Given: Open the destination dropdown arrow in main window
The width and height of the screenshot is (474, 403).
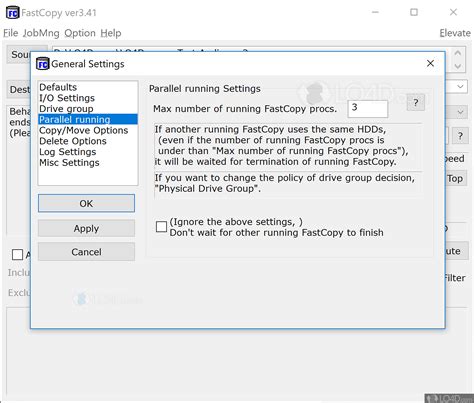Looking at the screenshot, I should pos(460,87).
